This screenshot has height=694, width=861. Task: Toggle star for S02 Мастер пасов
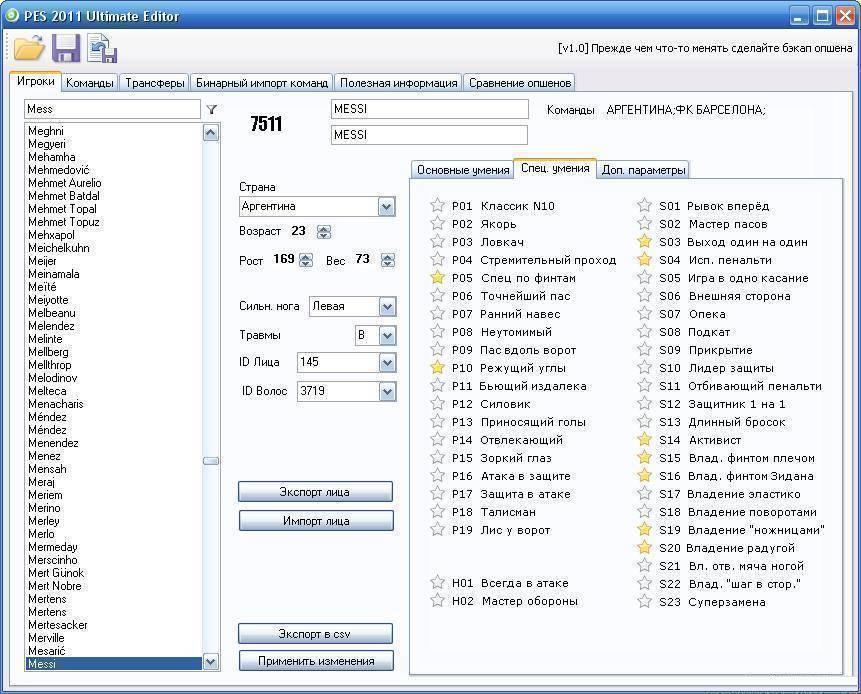click(x=644, y=224)
